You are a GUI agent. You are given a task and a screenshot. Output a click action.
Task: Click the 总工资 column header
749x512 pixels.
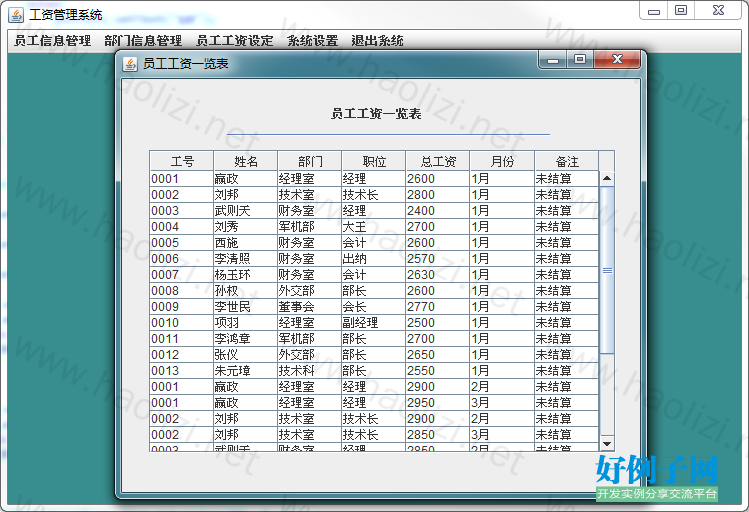pyautogui.click(x=437, y=161)
